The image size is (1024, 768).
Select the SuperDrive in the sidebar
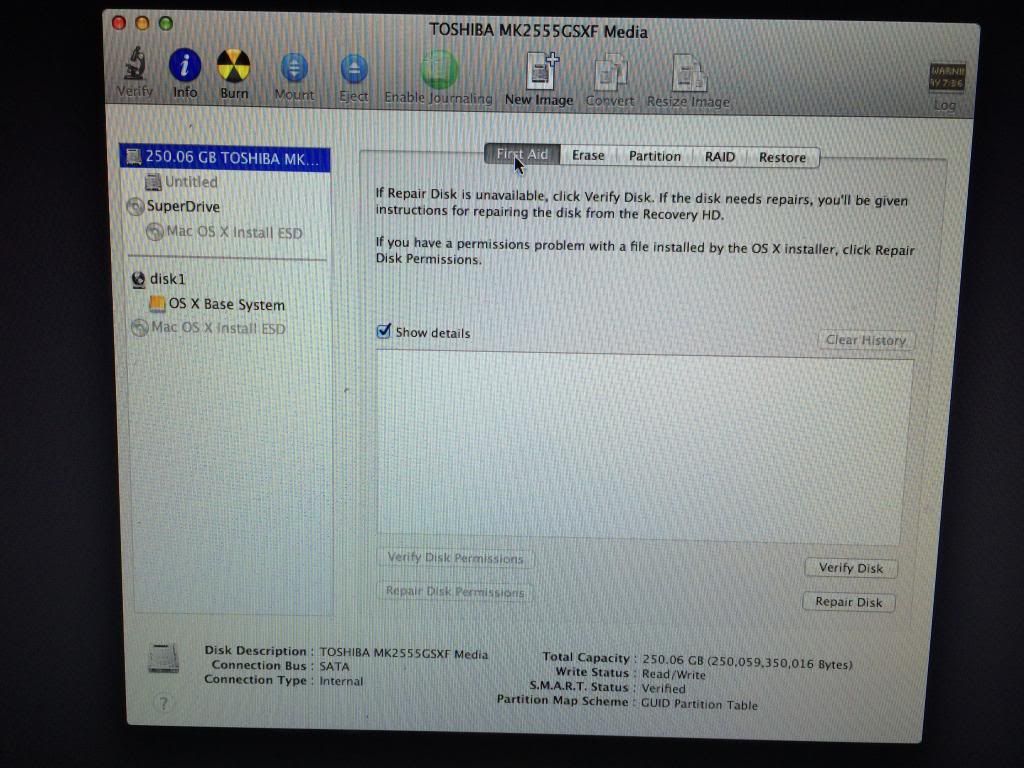[183, 206]
